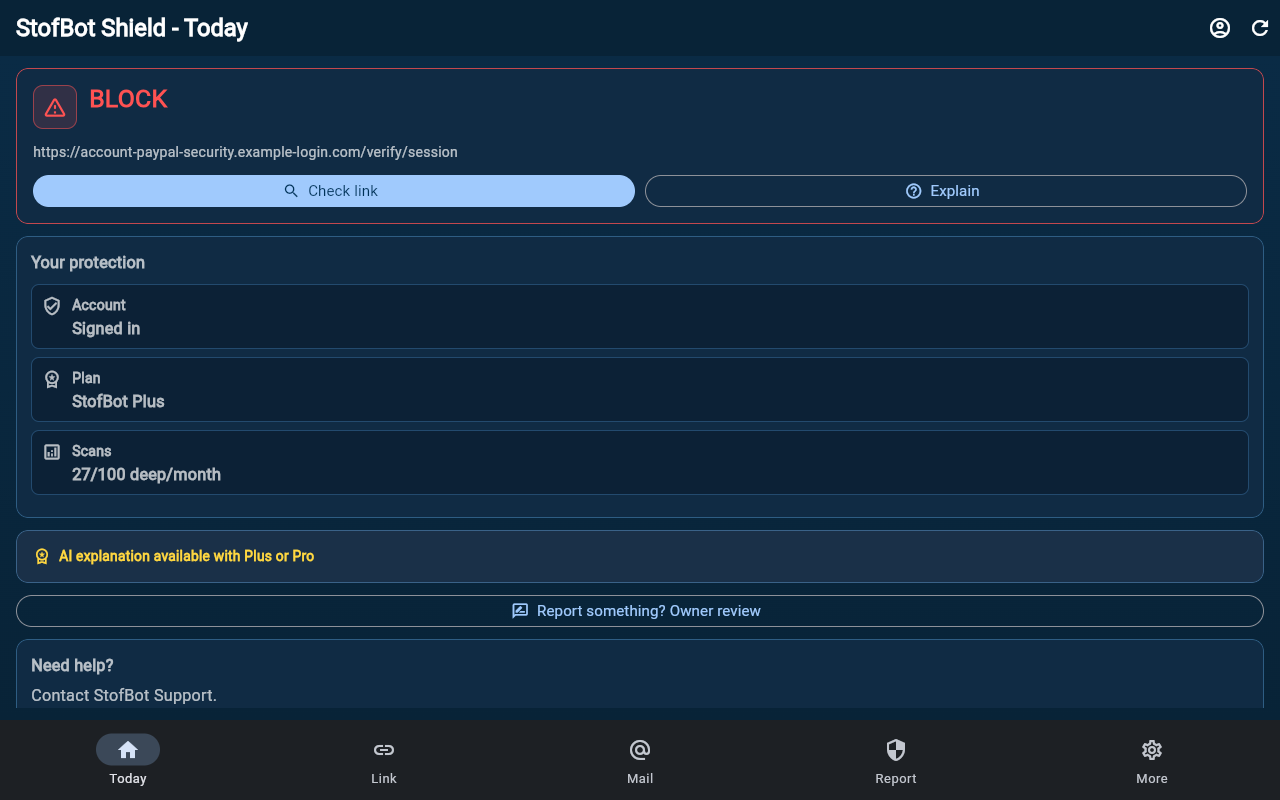
Task: Switch to the Link tab
Action: (x=384, y=760)
